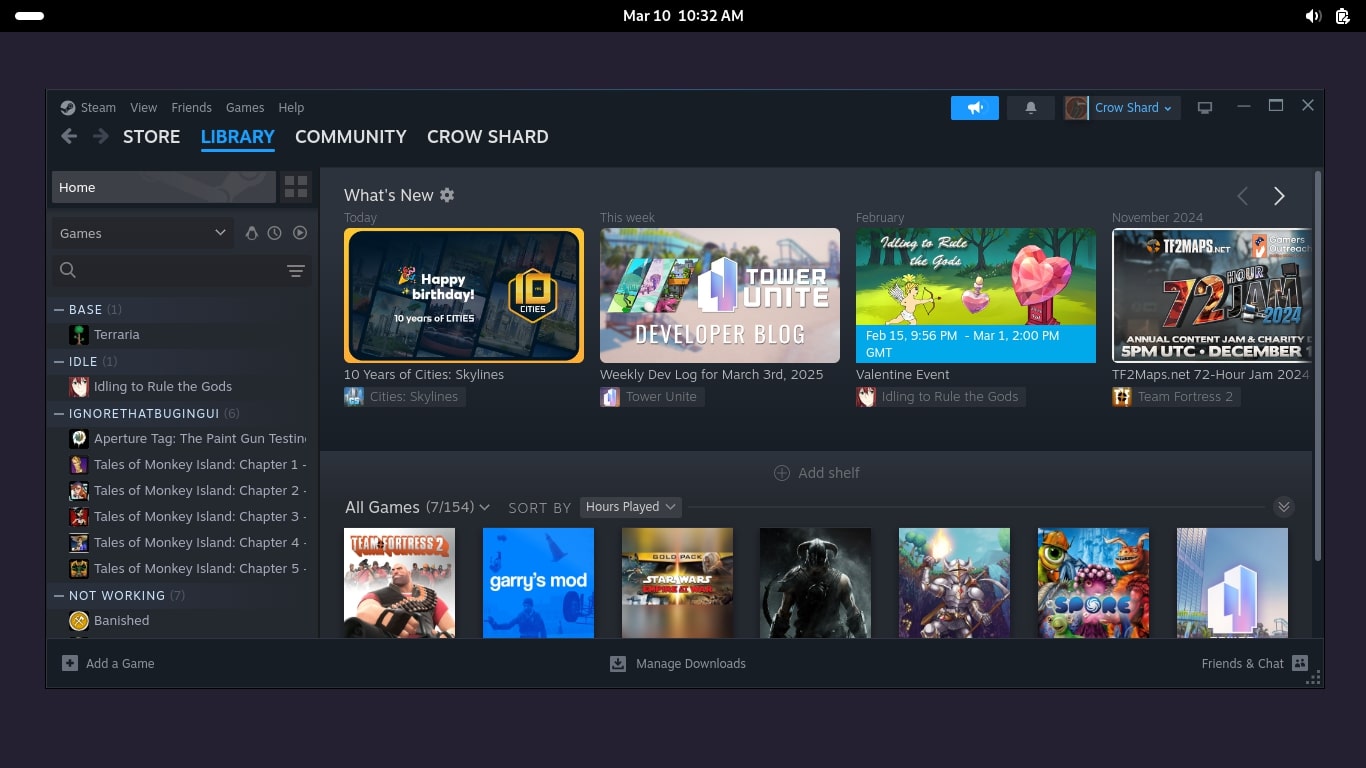1366x768 pixels.
Task: Open the Help menu
Action: [x=291, y=108]
